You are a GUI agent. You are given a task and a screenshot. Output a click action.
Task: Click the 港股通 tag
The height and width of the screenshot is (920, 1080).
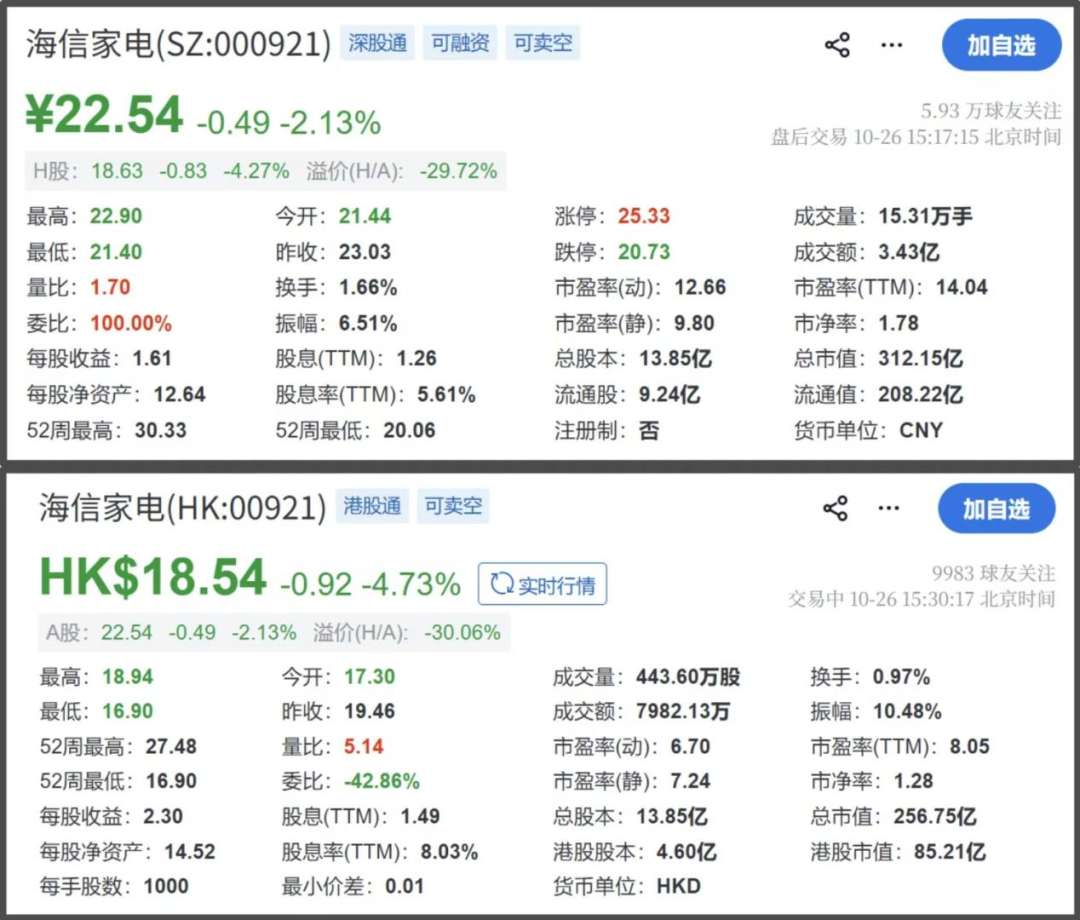coord(372,506)
